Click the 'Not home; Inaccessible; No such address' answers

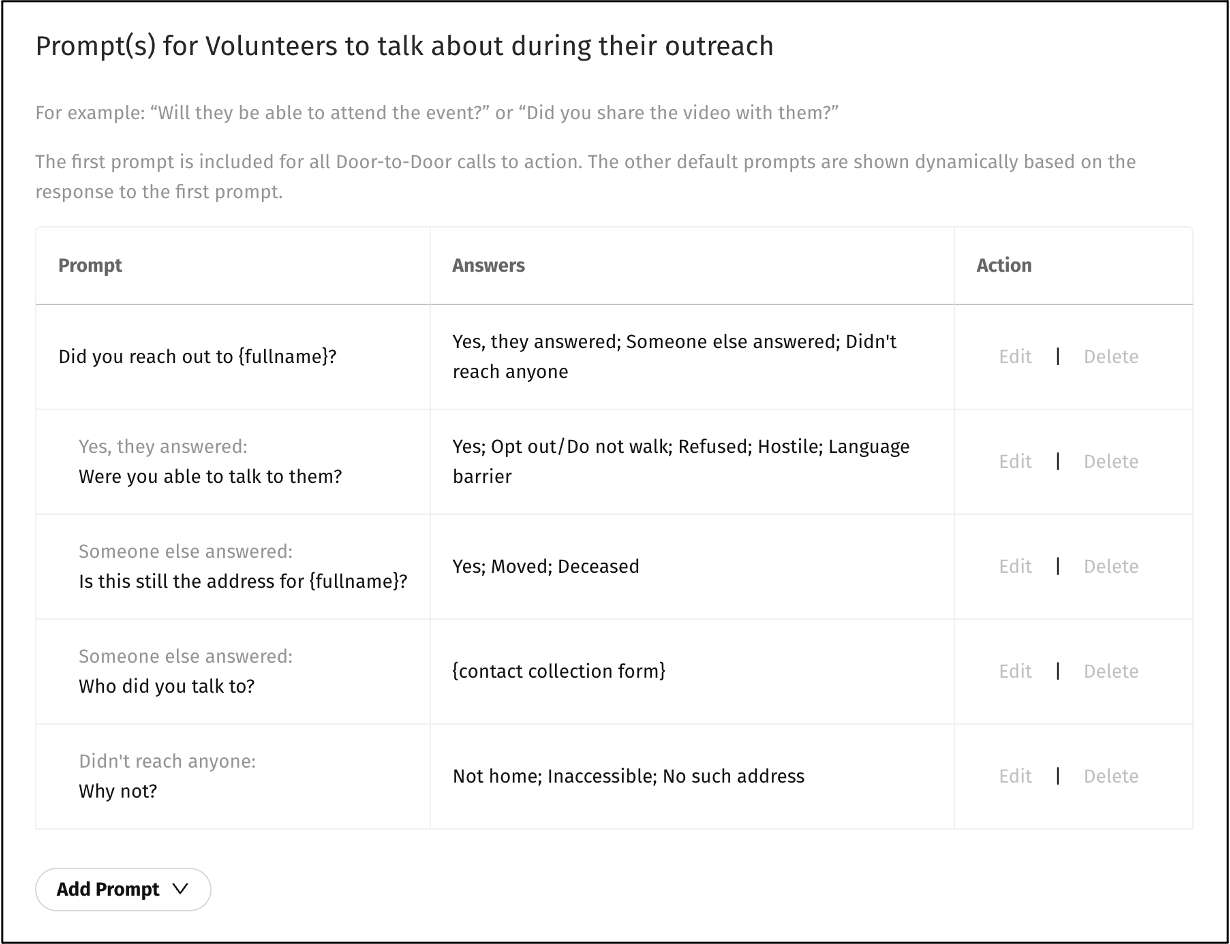click(628, 777)
